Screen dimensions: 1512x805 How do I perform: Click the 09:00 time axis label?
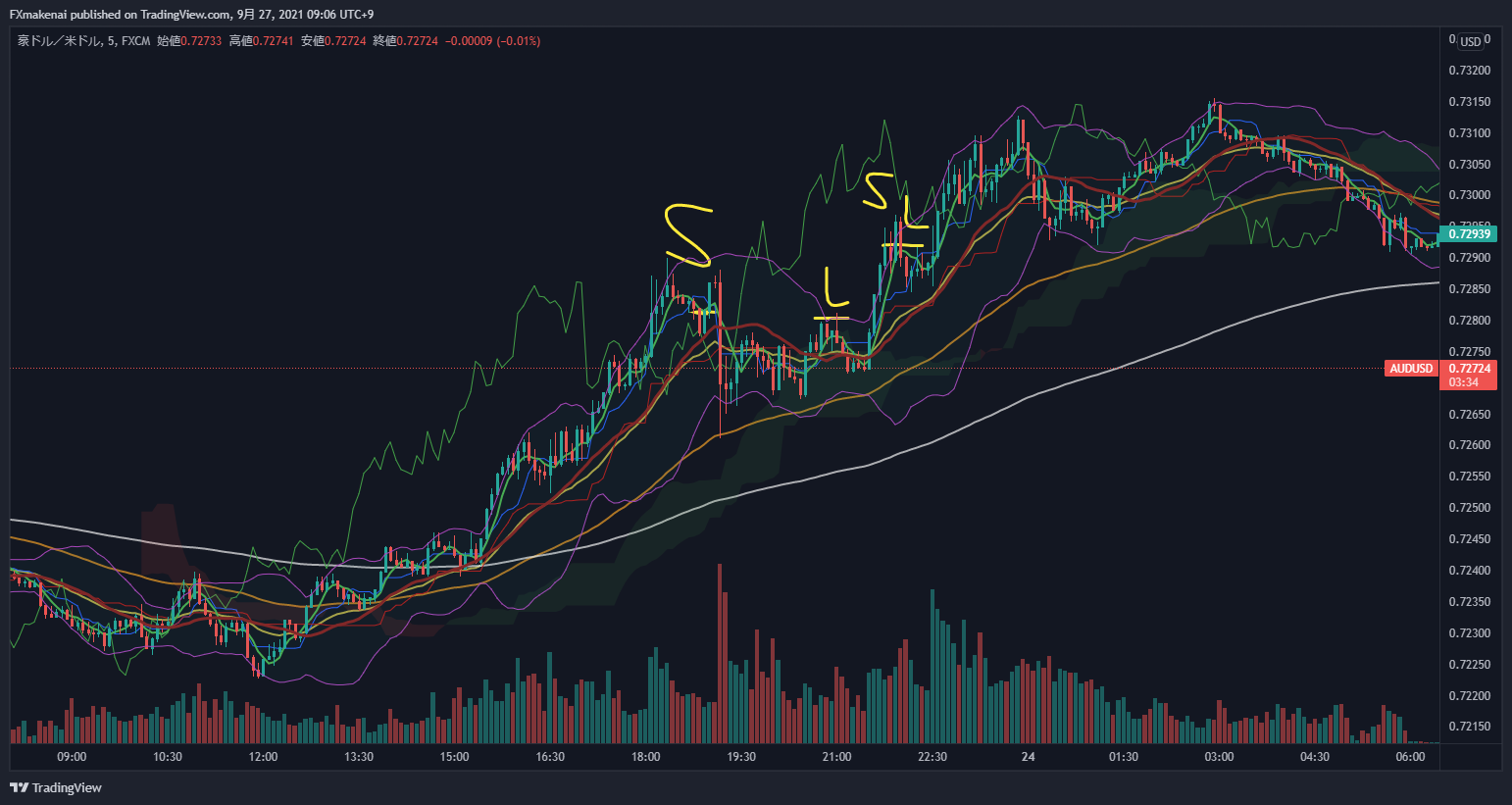point(72,757)
